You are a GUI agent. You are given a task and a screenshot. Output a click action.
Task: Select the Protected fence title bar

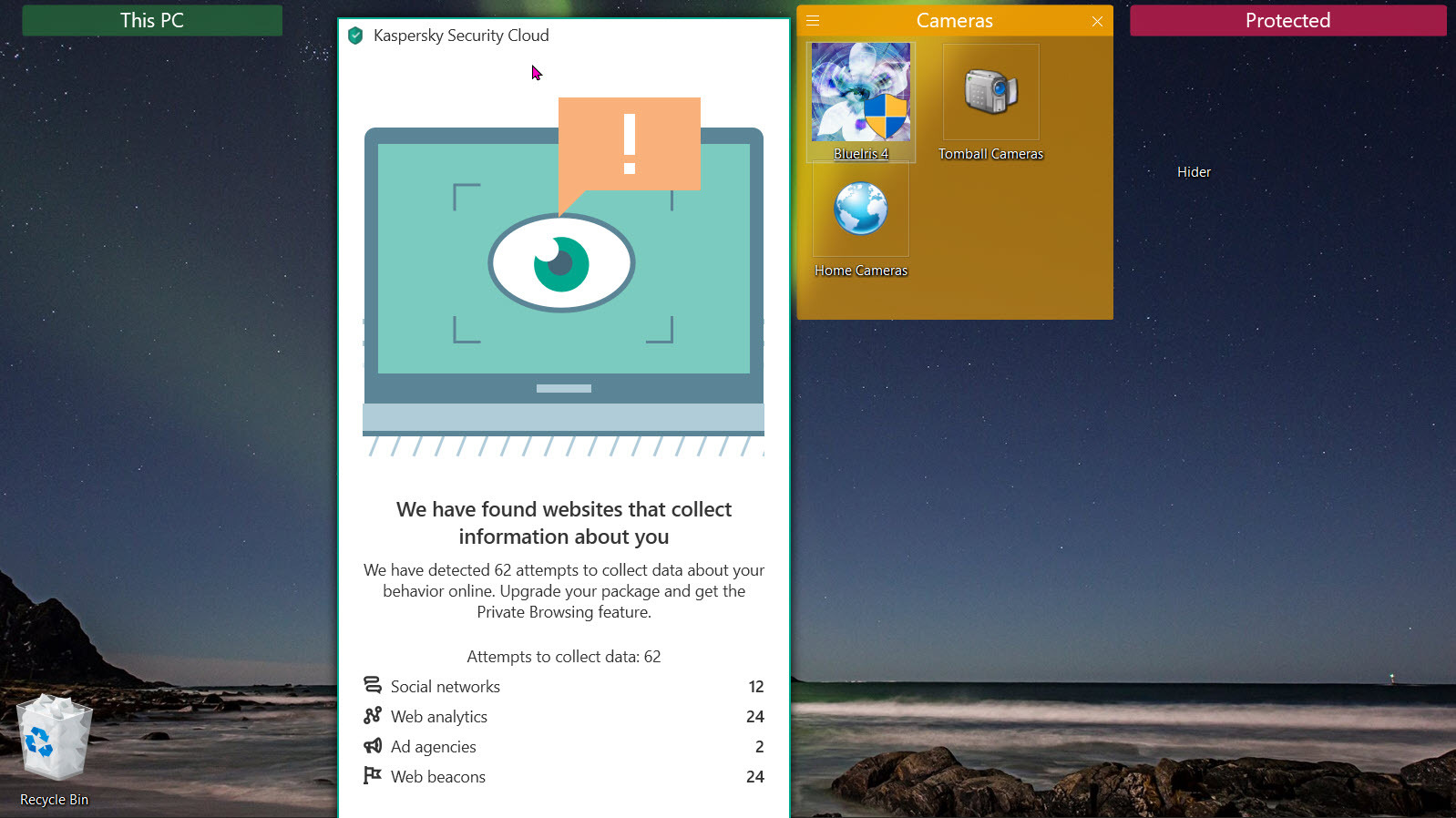[x=1287, y=20]
